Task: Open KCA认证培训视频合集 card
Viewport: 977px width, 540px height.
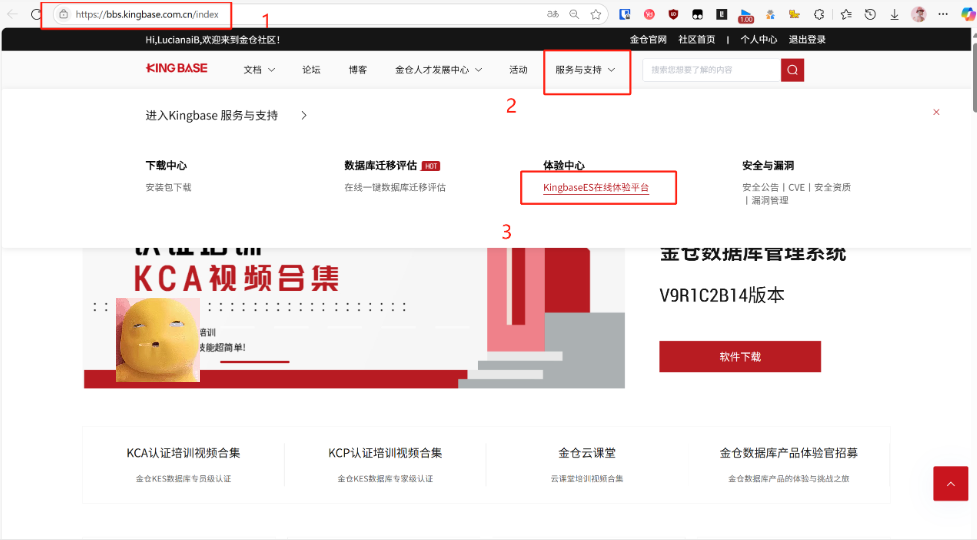Action: point(183,465)
